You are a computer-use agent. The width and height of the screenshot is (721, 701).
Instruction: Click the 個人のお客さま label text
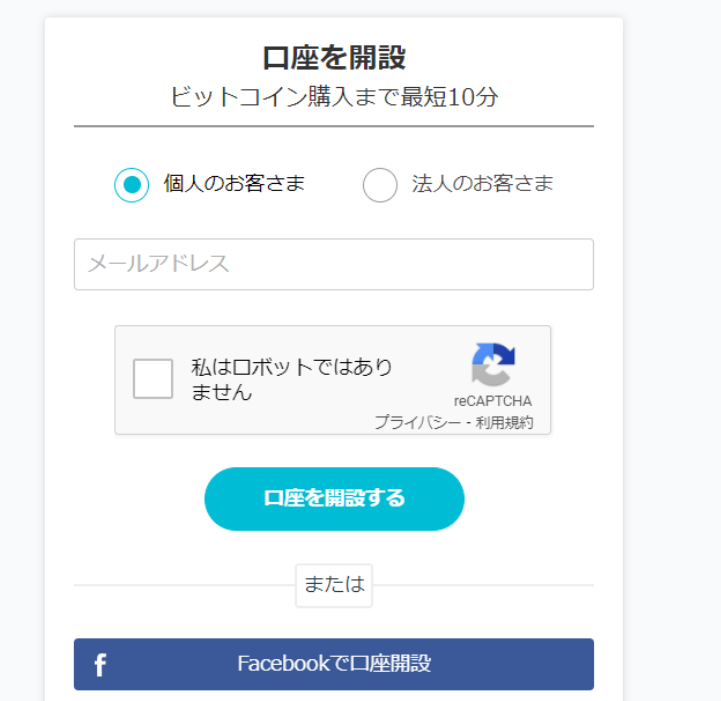pyautogui.click(x=235, y=183)
